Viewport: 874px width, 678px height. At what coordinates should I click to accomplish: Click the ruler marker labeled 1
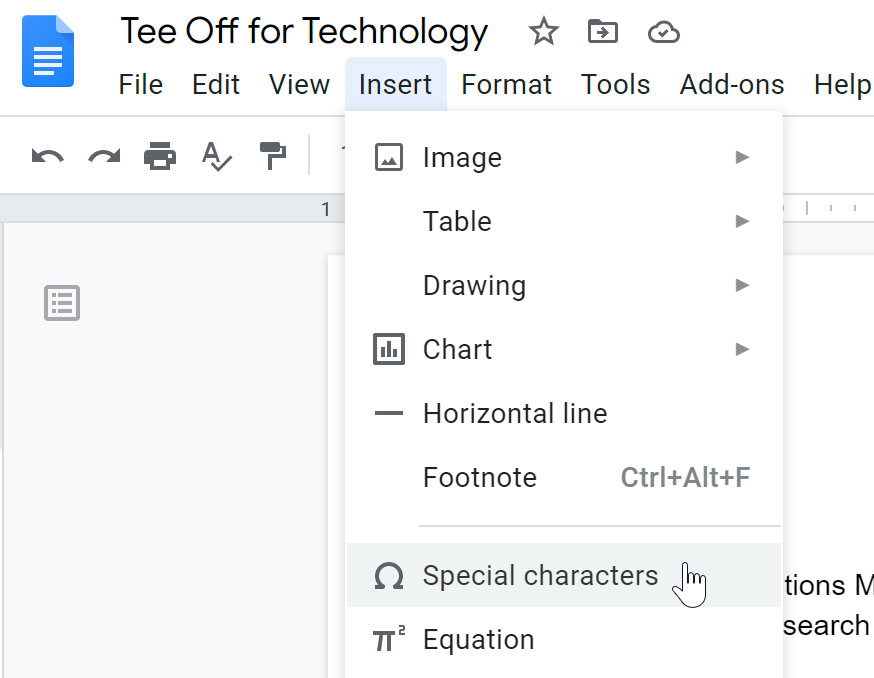coord(326,210)
